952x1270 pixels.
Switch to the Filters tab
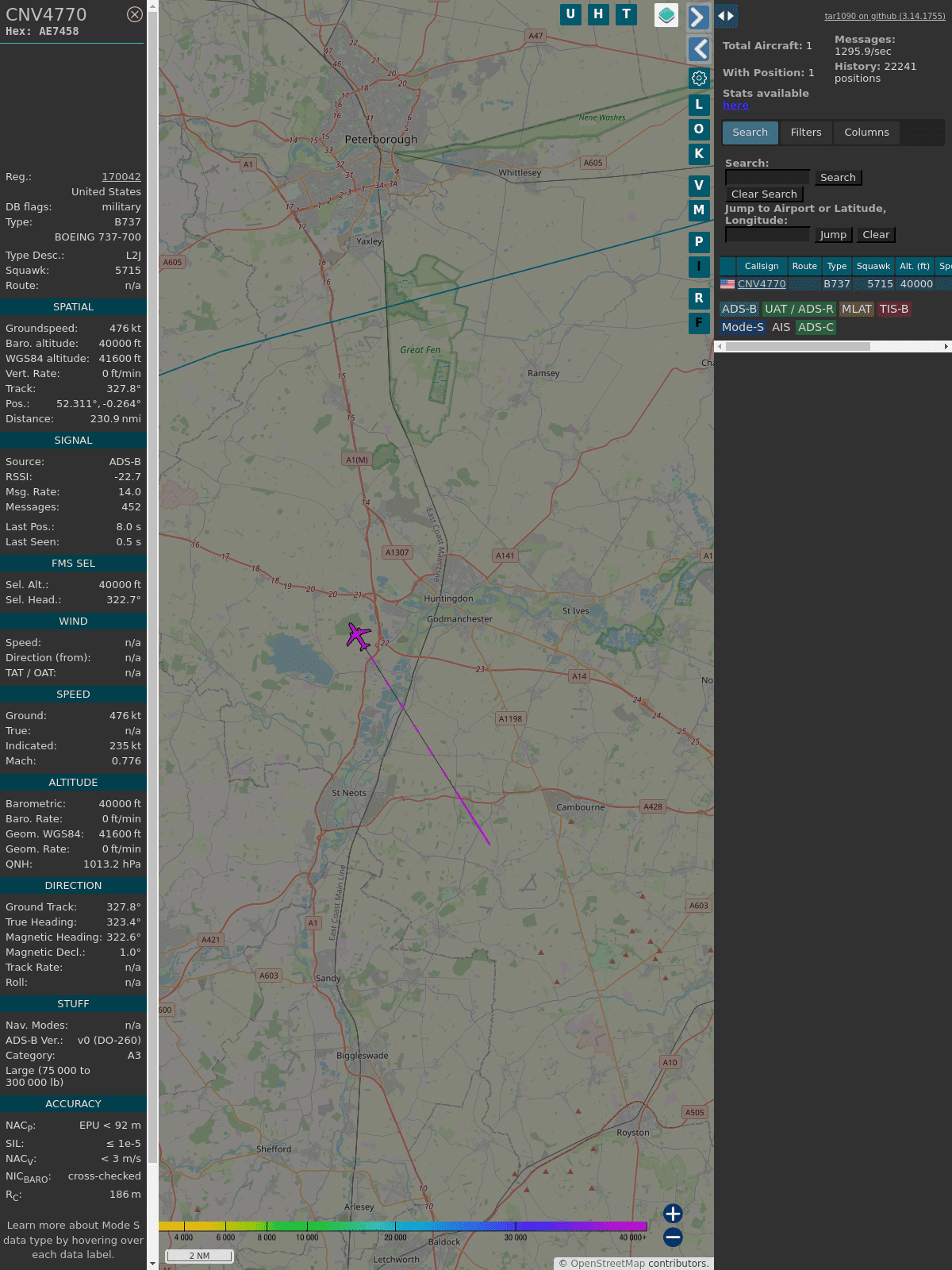tap(805, 133)
